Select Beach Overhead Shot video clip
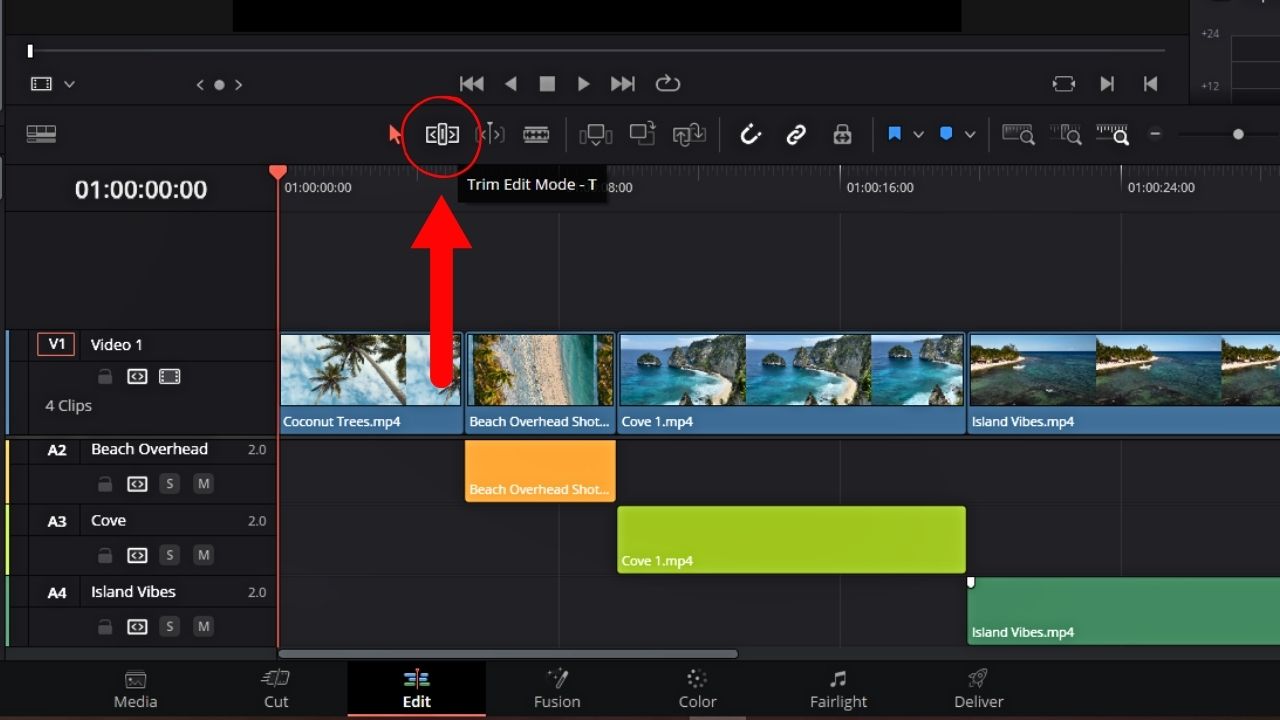 (540, 383)
